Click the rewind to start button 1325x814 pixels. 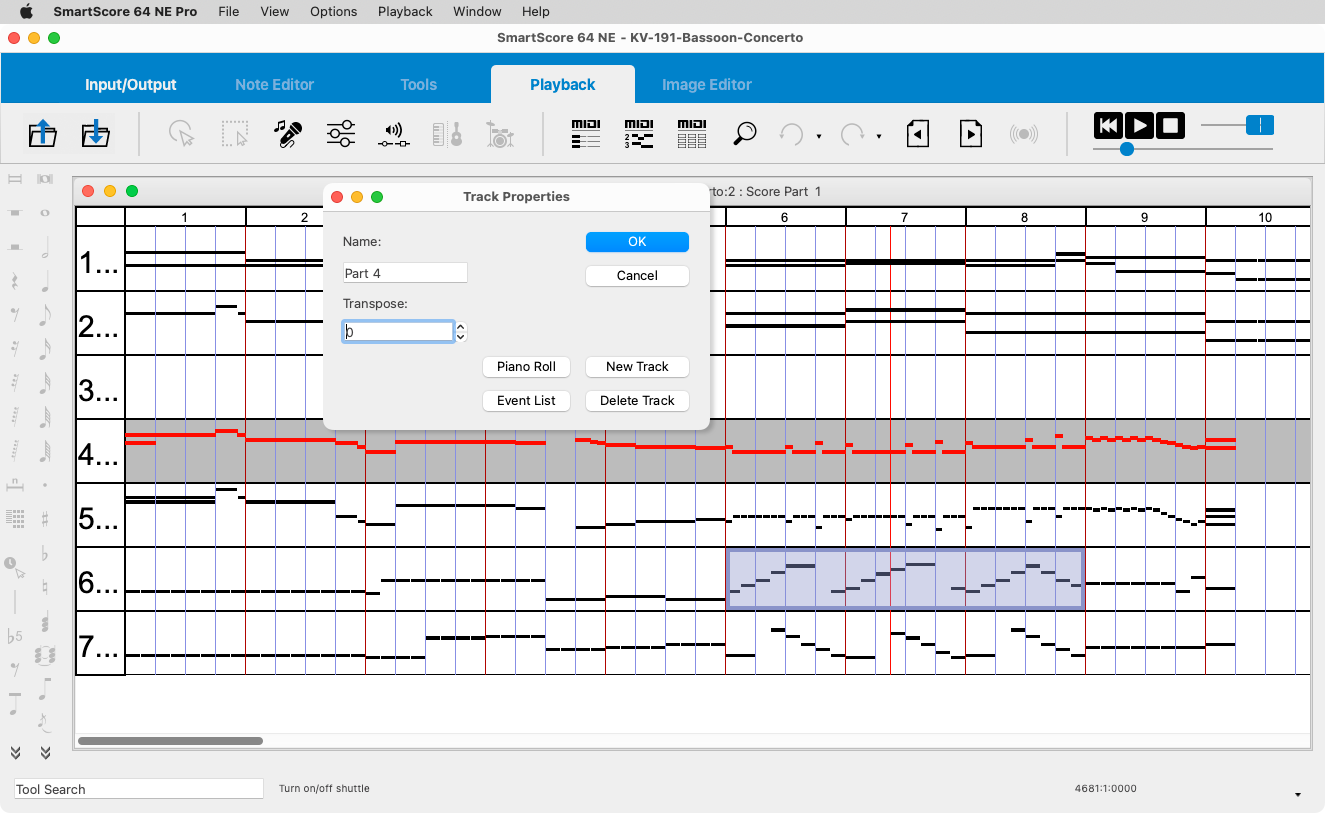(x=1108, y=126)
